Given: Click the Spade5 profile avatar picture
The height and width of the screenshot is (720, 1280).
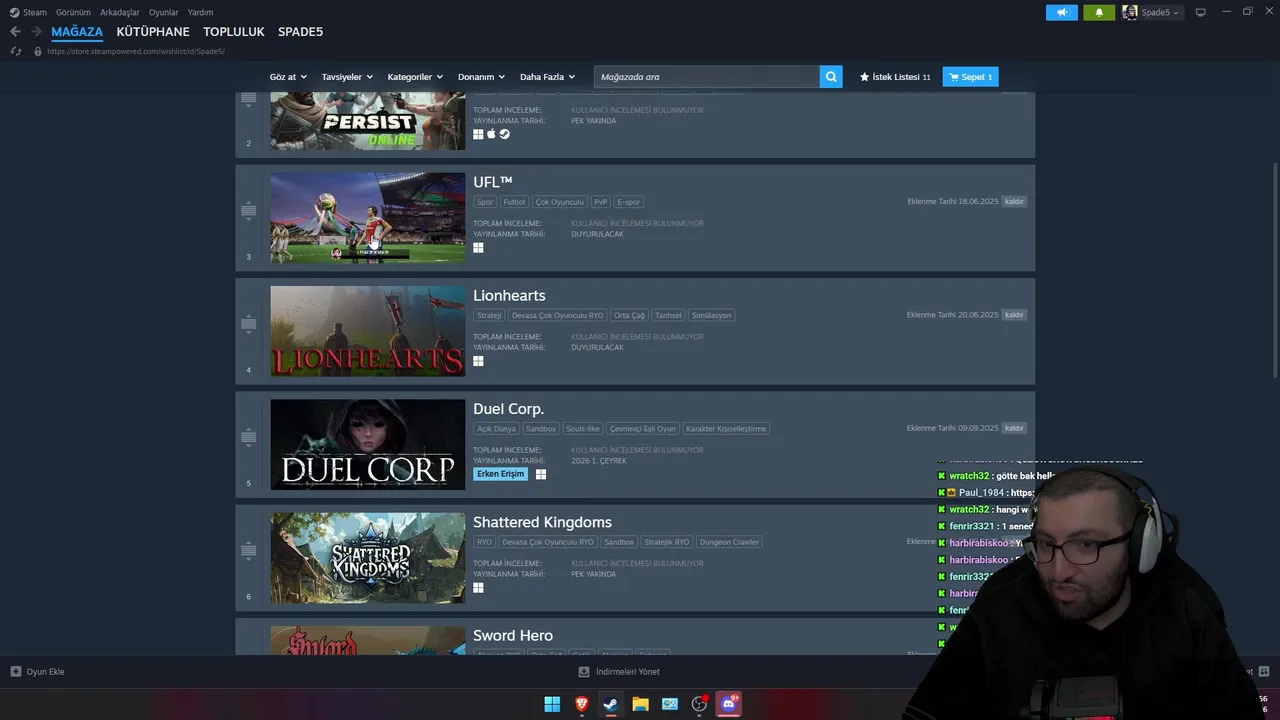Looking at the screenshot, I should 1130,12.
